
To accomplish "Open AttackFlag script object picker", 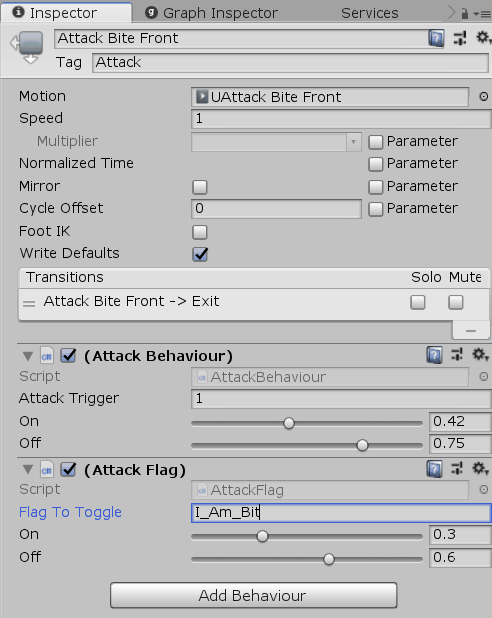I will click(x=483, y=490).
